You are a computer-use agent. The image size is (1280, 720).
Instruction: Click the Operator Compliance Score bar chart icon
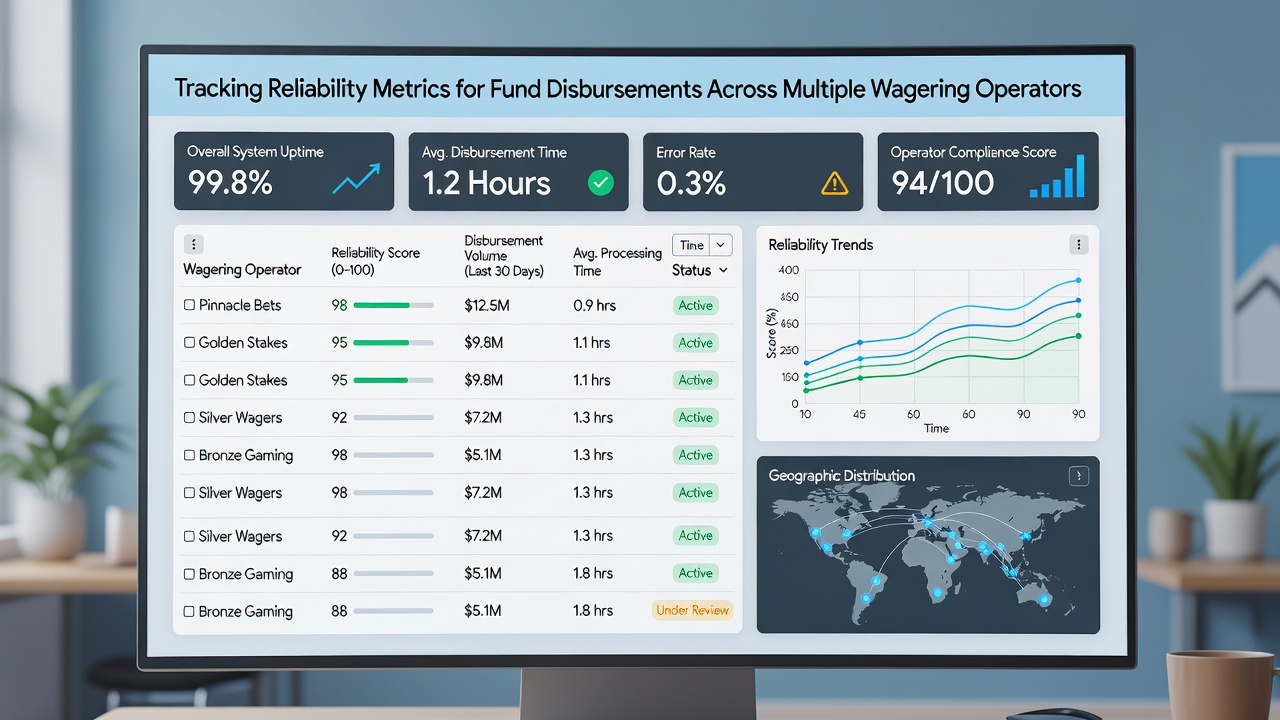coord(1058,177)
